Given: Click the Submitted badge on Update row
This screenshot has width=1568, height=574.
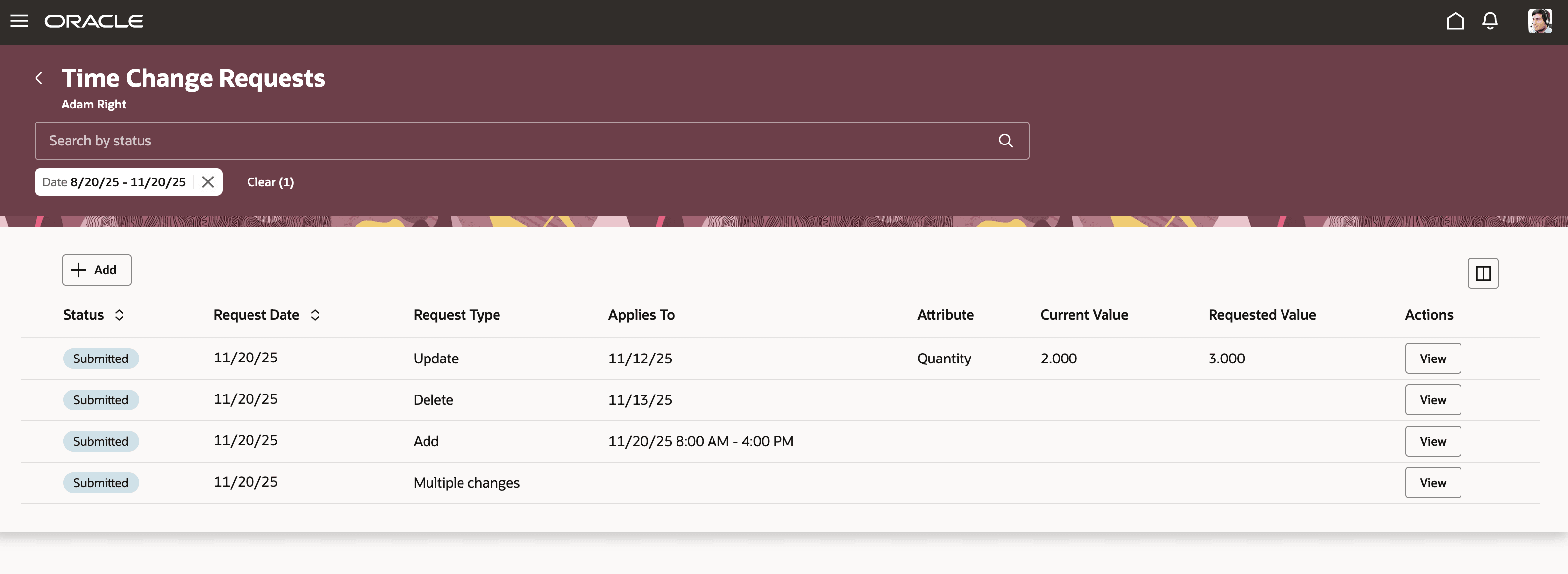Looking at the screenshot, I should pyautogui.click(x=101, y=359).
